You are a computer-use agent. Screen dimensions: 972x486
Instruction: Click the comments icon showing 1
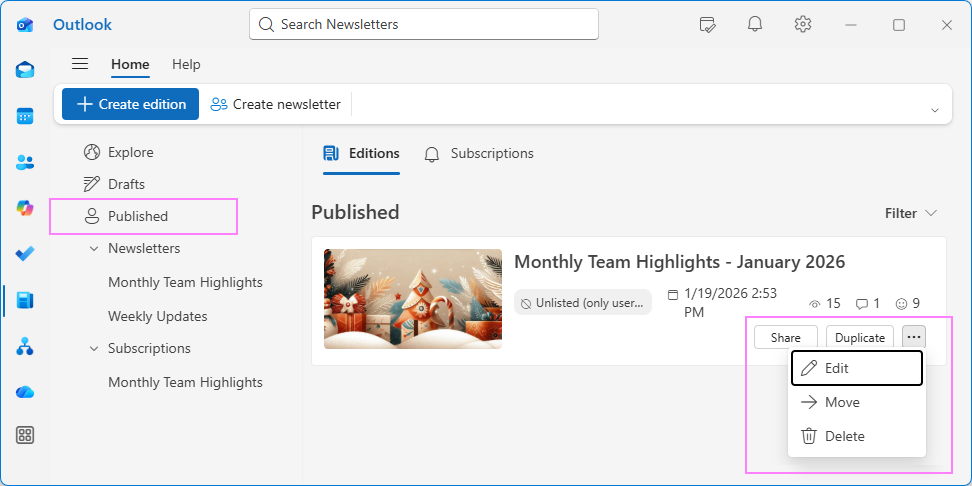coord(862,304)
